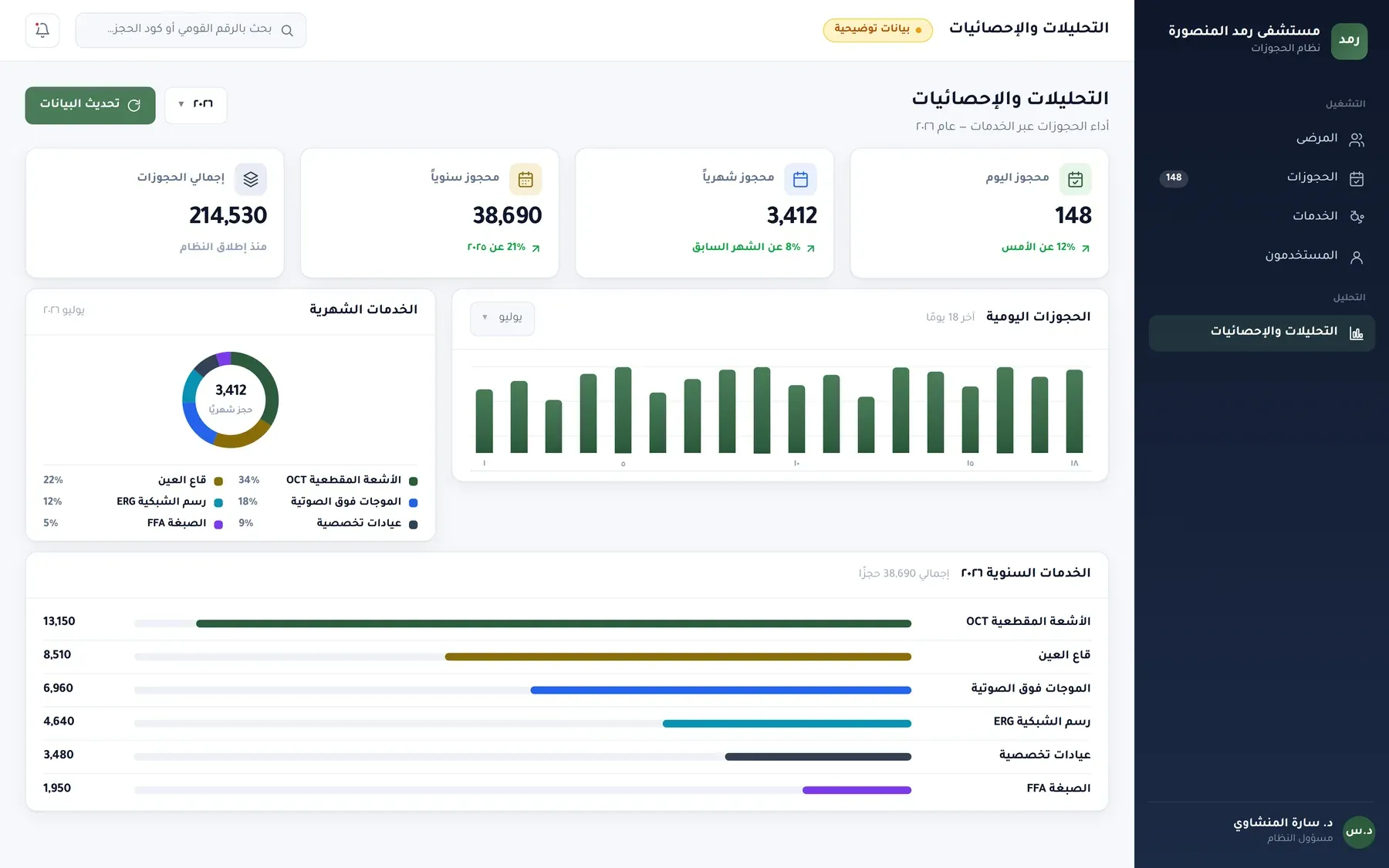Open the يوليو month dropdown
This screenshot has width=1389, height=868.
pyautogui.click(x=502, y=318)
